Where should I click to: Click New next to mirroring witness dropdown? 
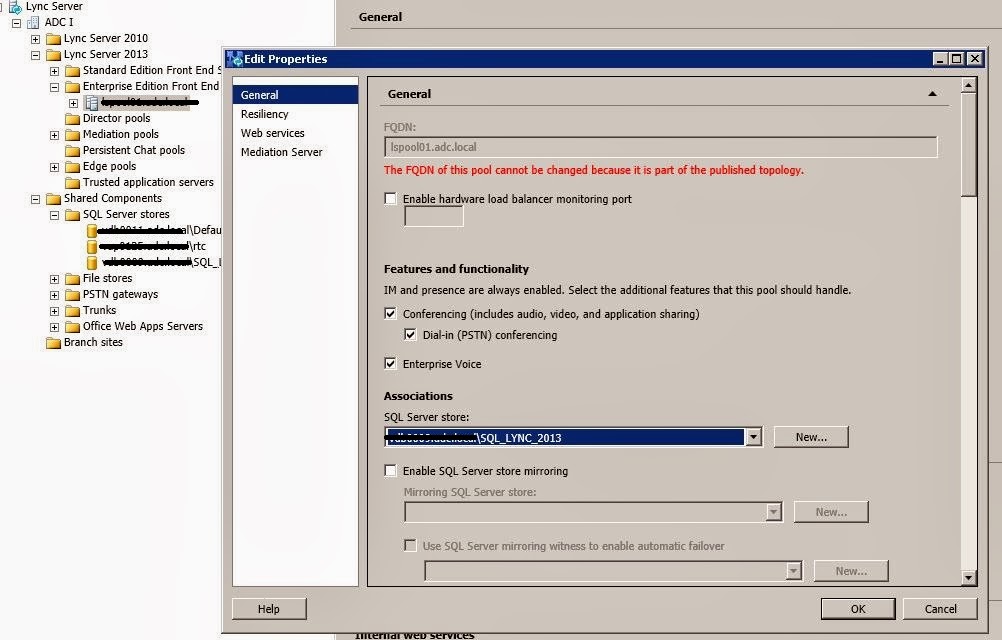pyautogui.click(x=851, y=571)
